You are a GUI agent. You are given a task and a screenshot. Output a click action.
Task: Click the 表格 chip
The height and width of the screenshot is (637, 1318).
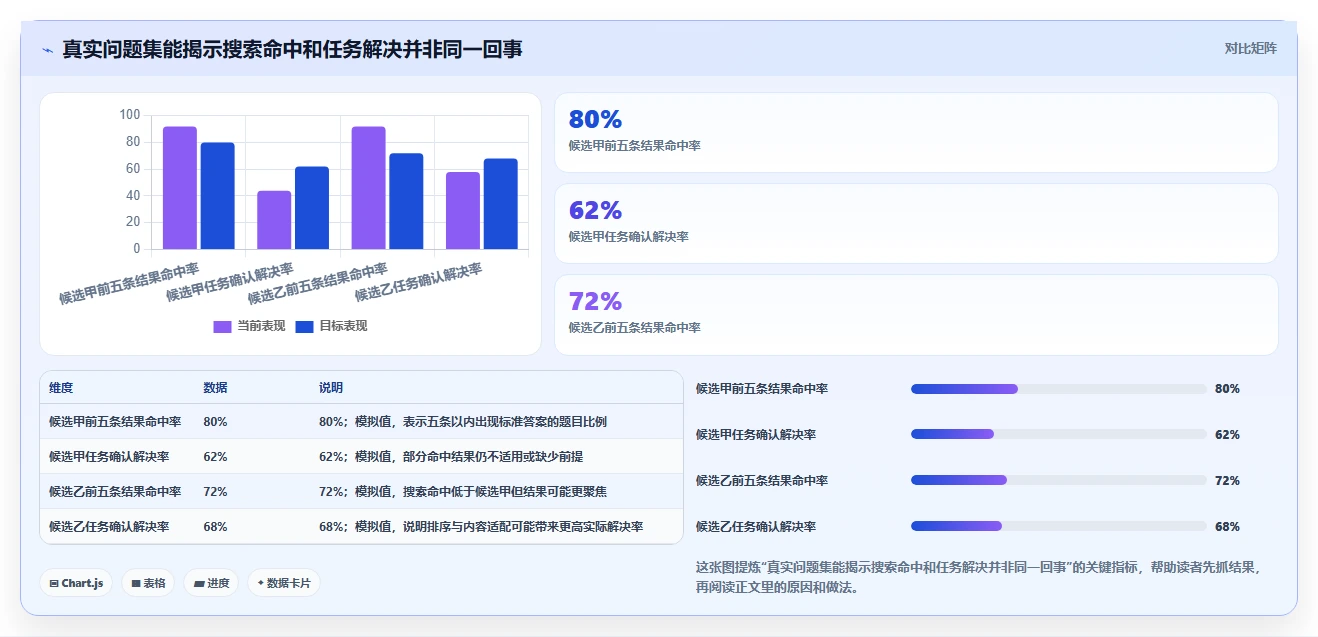[x=148, y=583]
